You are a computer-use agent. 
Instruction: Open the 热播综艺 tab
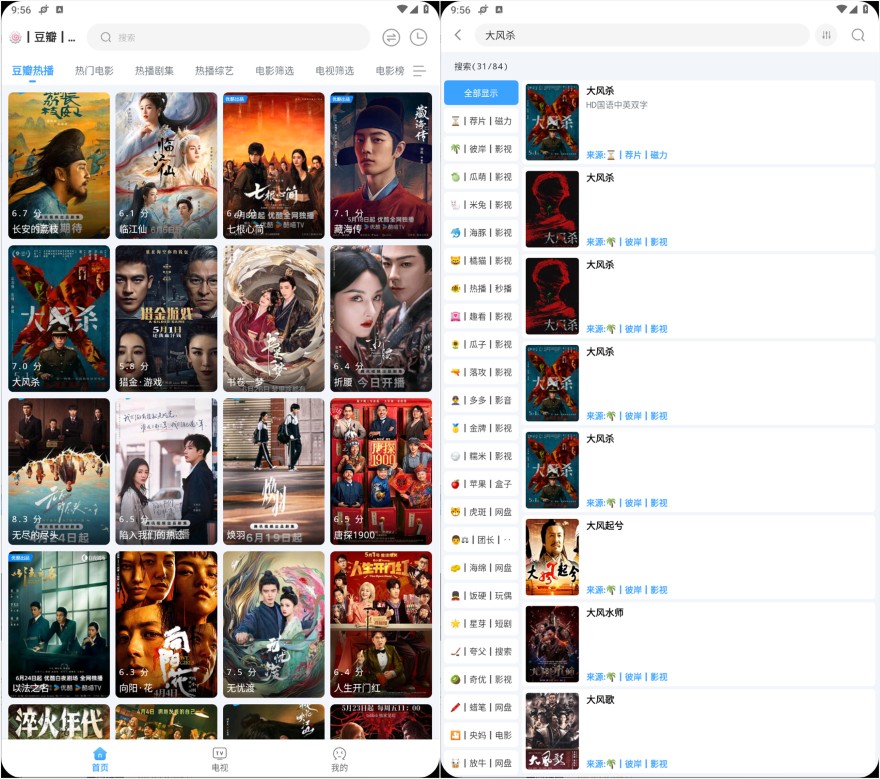[214, 71]
